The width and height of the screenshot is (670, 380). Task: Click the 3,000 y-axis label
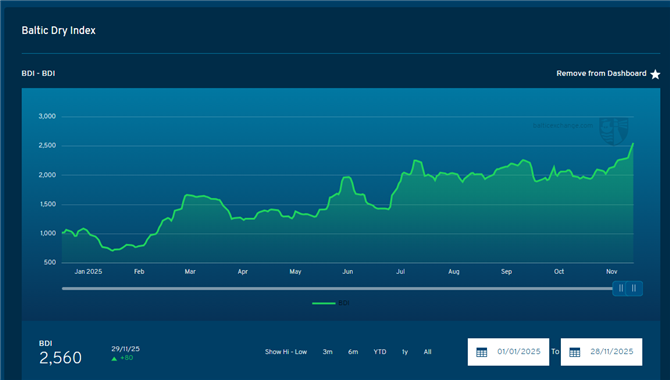(47, 116)
